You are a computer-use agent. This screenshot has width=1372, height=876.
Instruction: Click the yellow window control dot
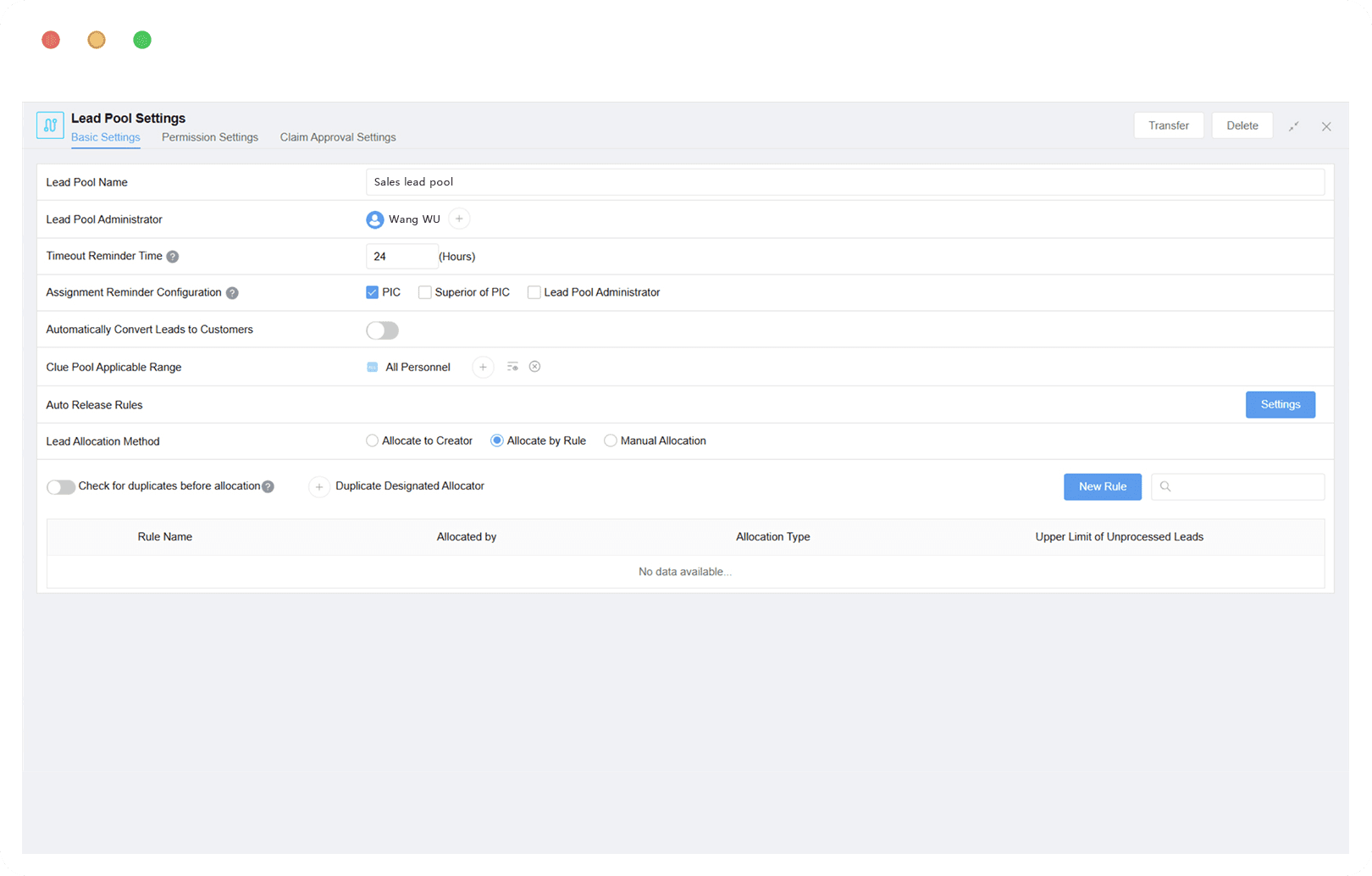point(97,40)
